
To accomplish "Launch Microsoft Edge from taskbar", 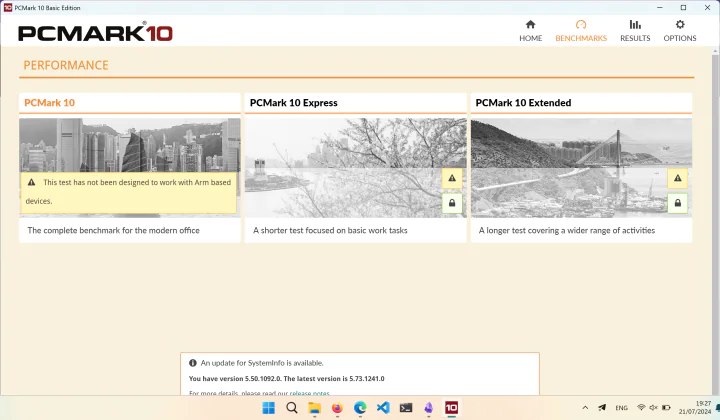I will [x=360, y=408].
